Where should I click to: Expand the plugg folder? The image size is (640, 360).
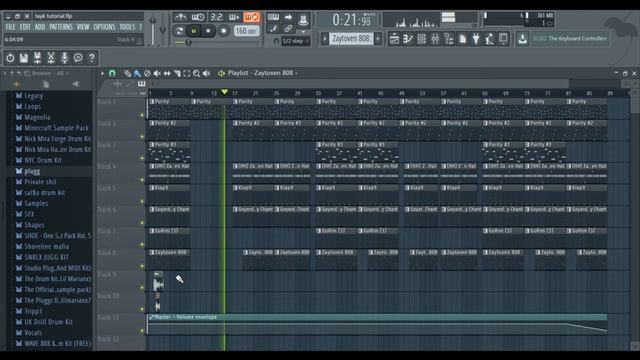(x=28, y=171)
